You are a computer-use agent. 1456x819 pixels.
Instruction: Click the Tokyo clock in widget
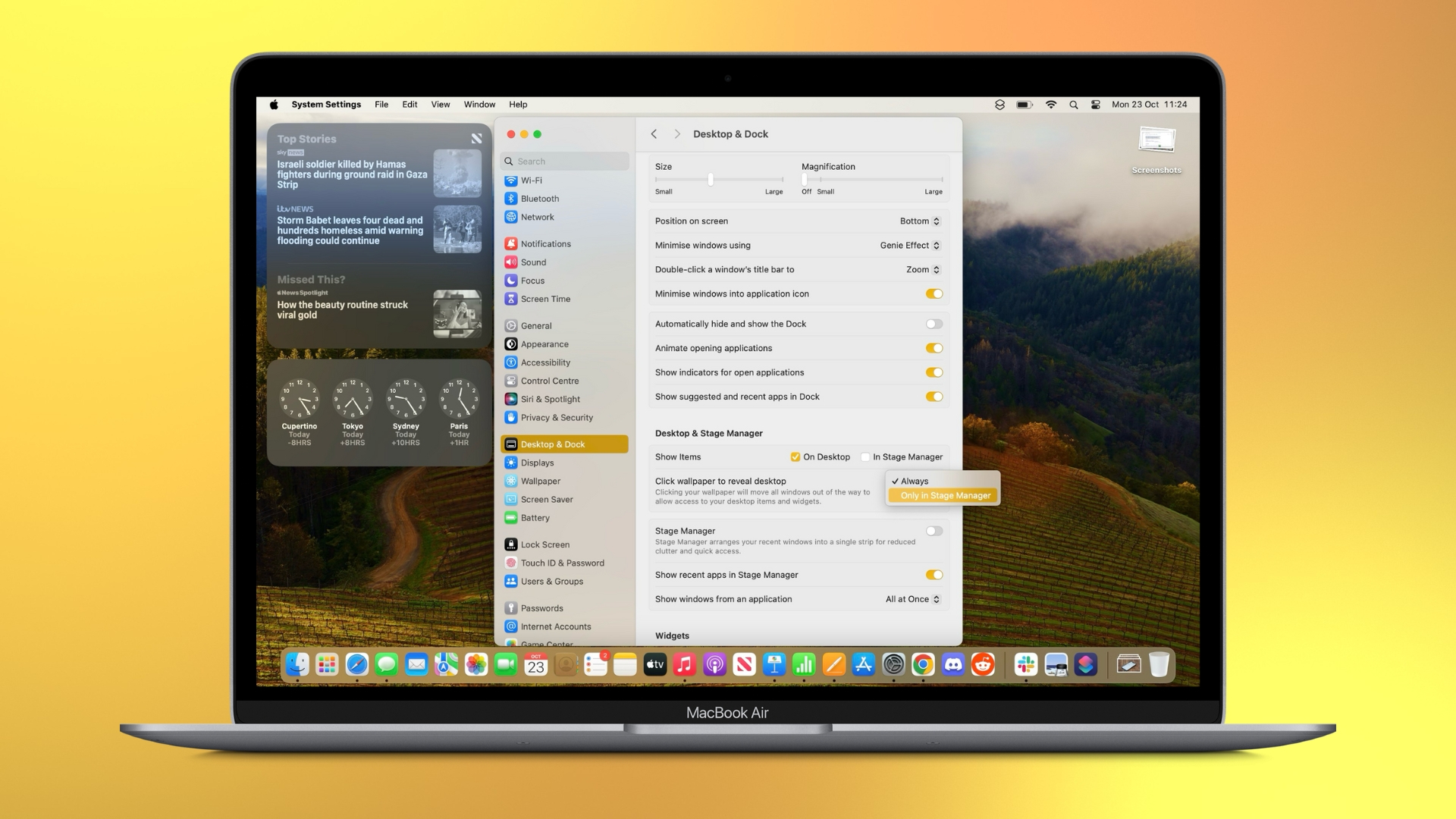353,412
